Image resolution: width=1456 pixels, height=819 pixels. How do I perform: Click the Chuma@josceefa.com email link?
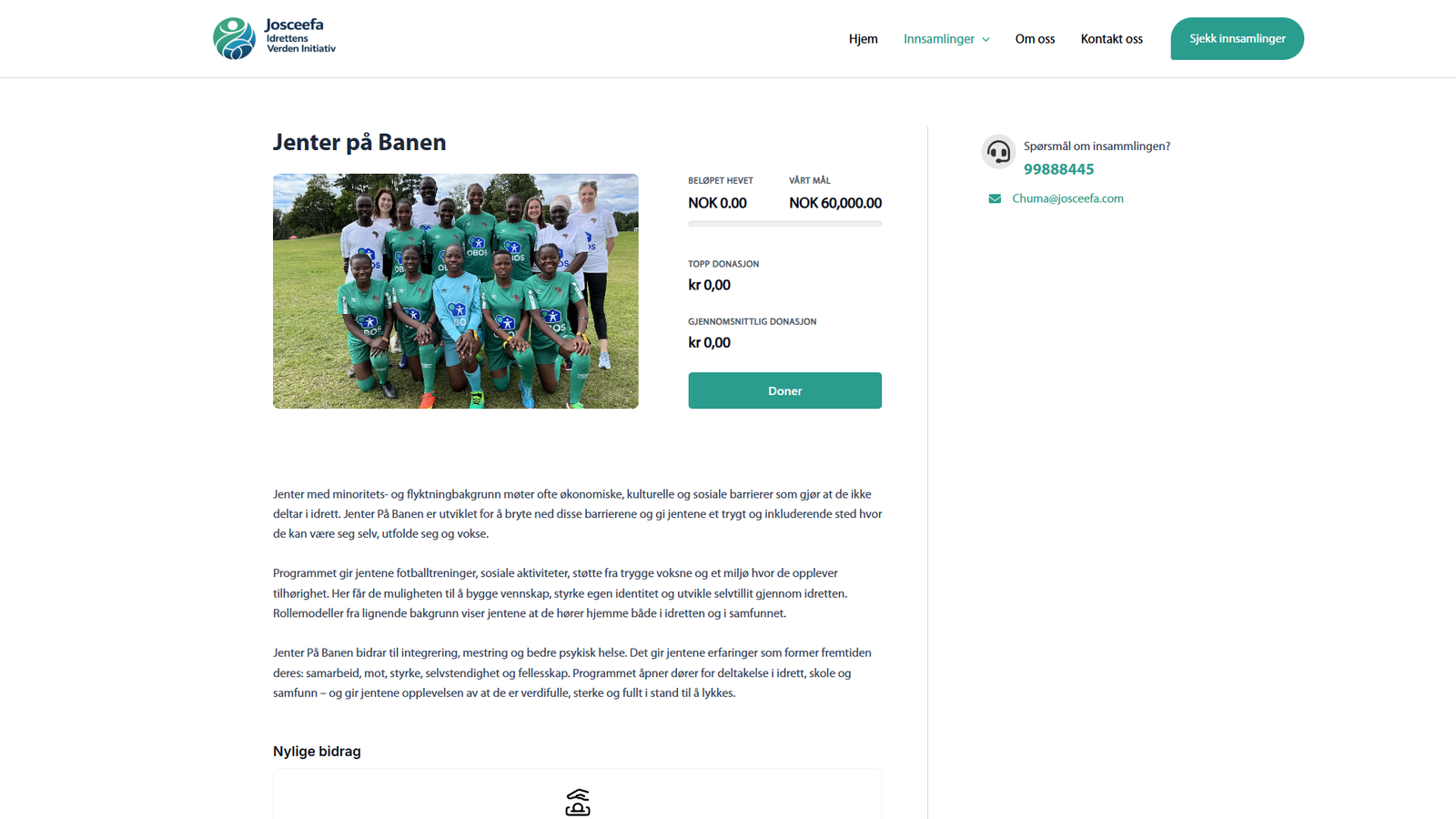point(1067,198)
